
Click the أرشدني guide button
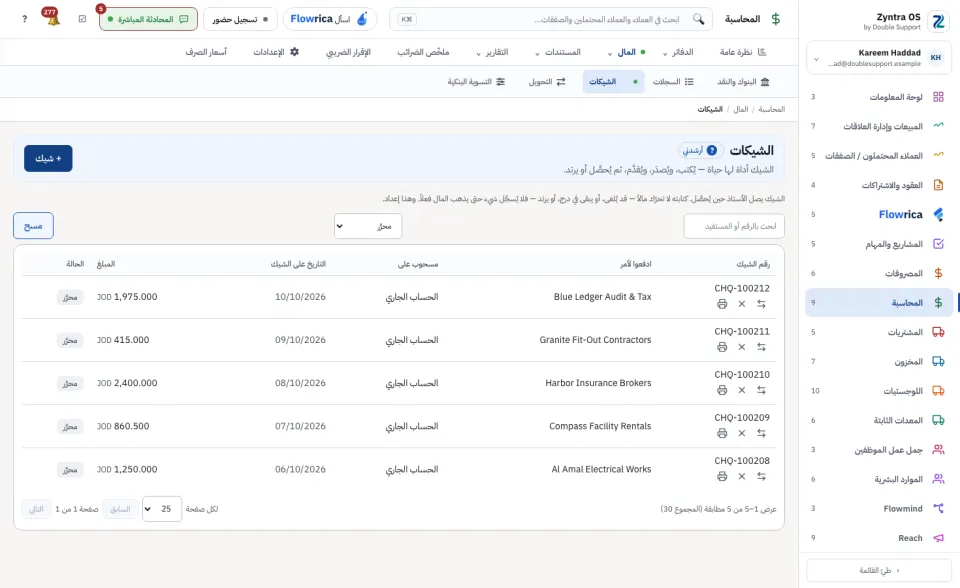700,150
